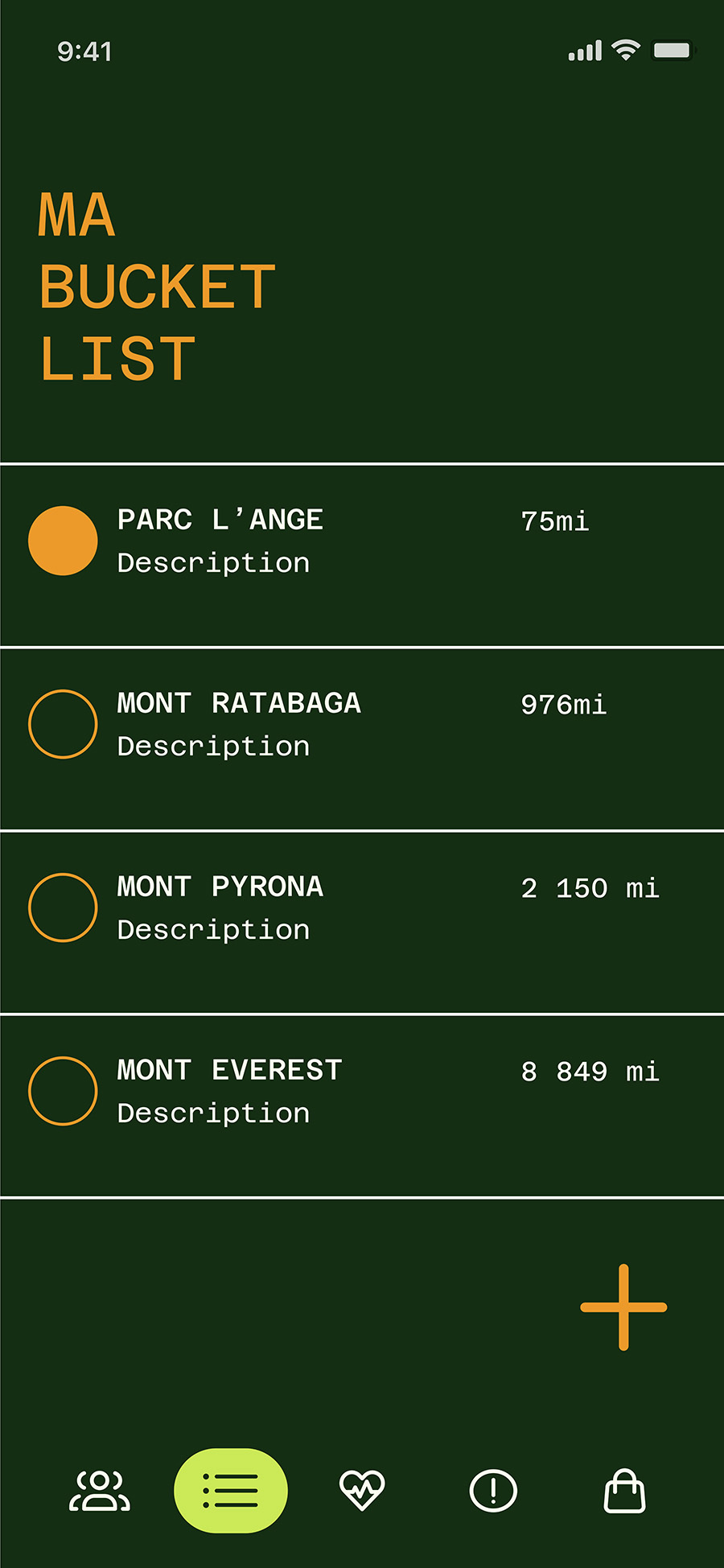Open the heart rate health icon

(x=362, y=1490)
